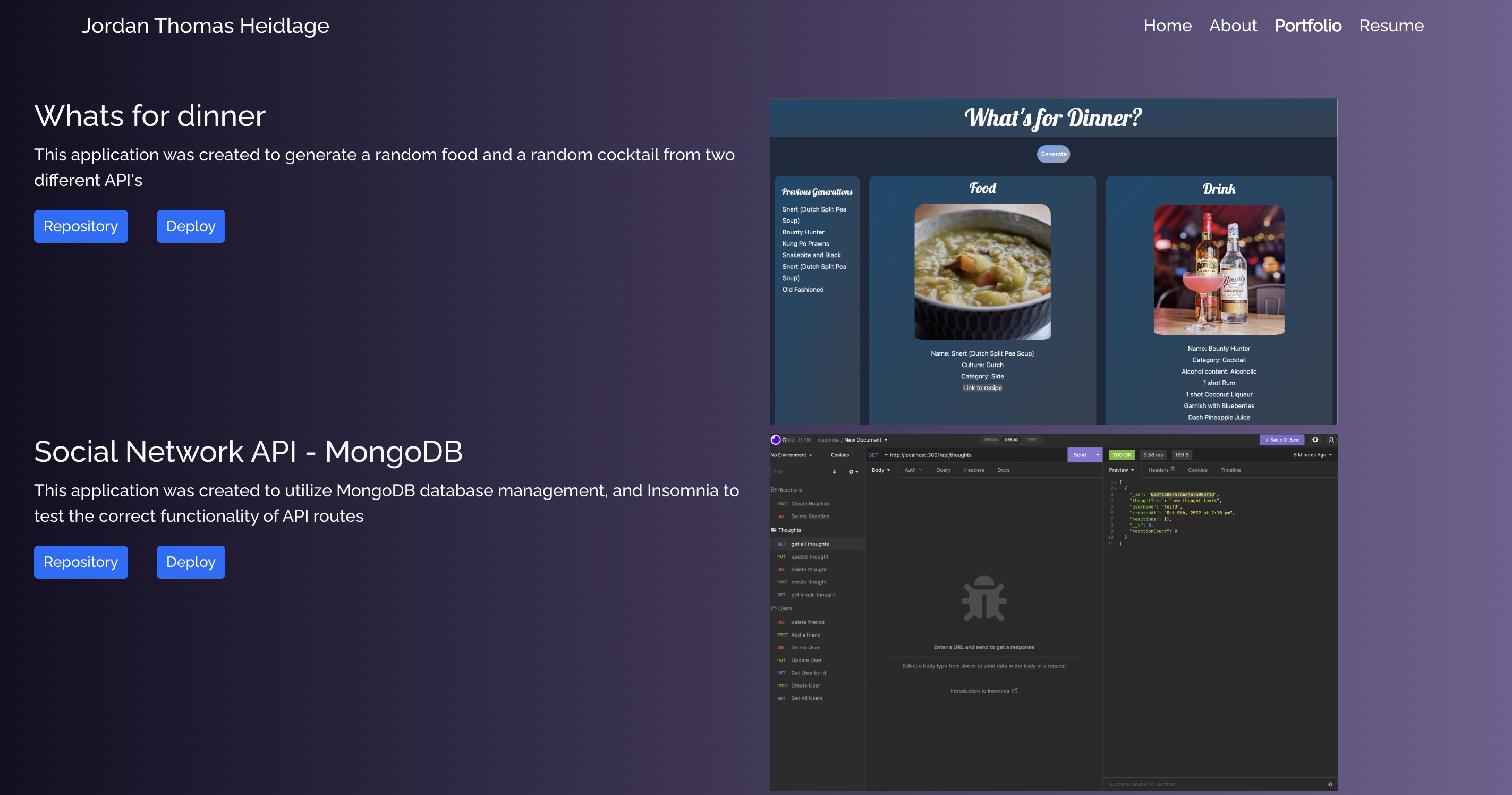Click Repository button under Whats for dinner
The height and width of the screenshot is (795, 1512).
[x=81, y=226]
